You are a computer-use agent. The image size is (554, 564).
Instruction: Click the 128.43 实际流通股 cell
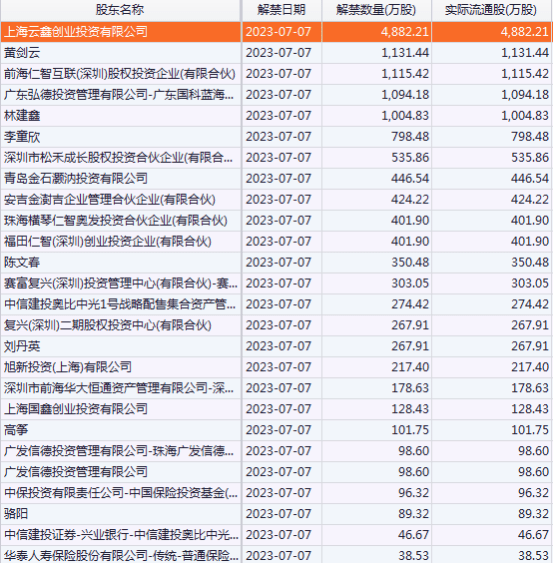(x=492, y=409)
